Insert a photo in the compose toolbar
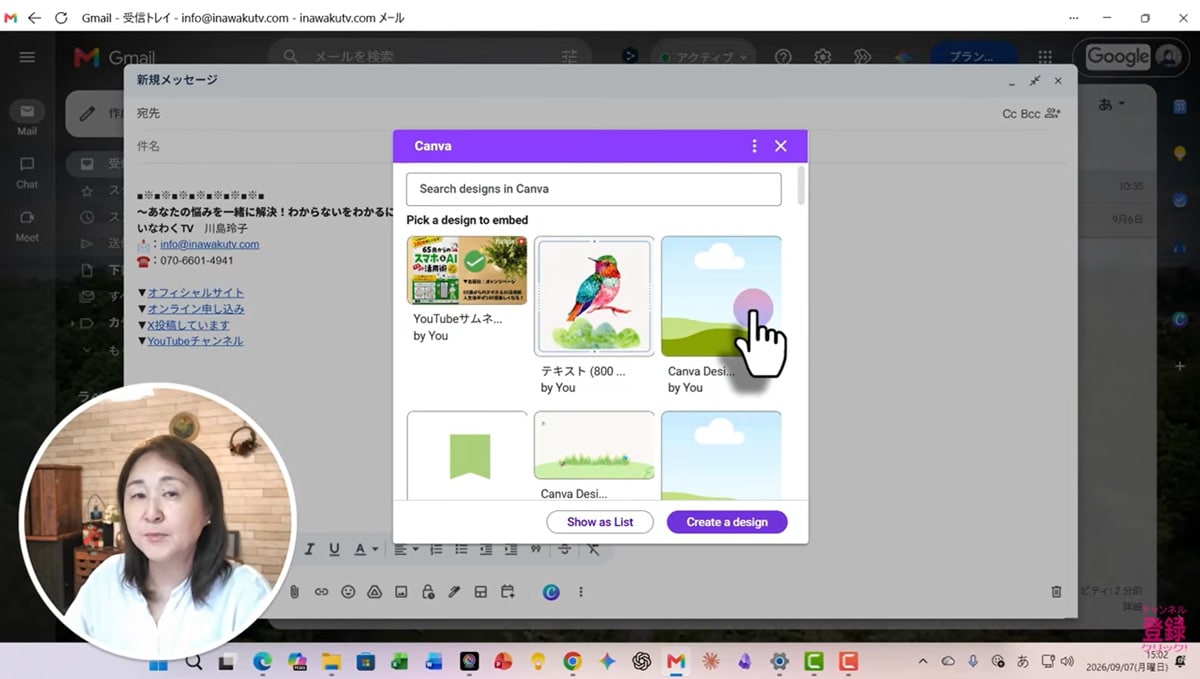 pos(401,592)
